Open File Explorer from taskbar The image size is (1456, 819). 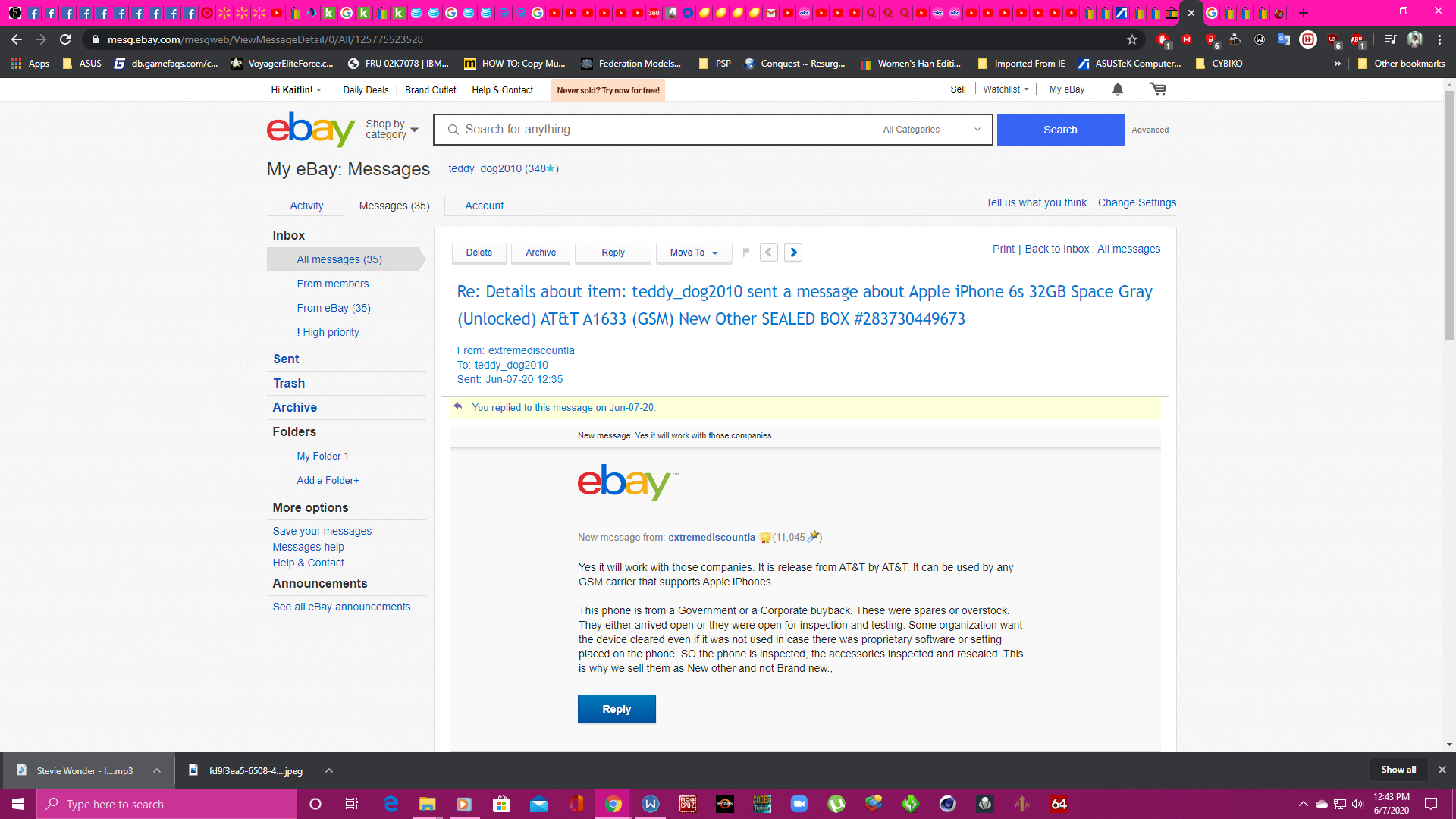(428, 804)
